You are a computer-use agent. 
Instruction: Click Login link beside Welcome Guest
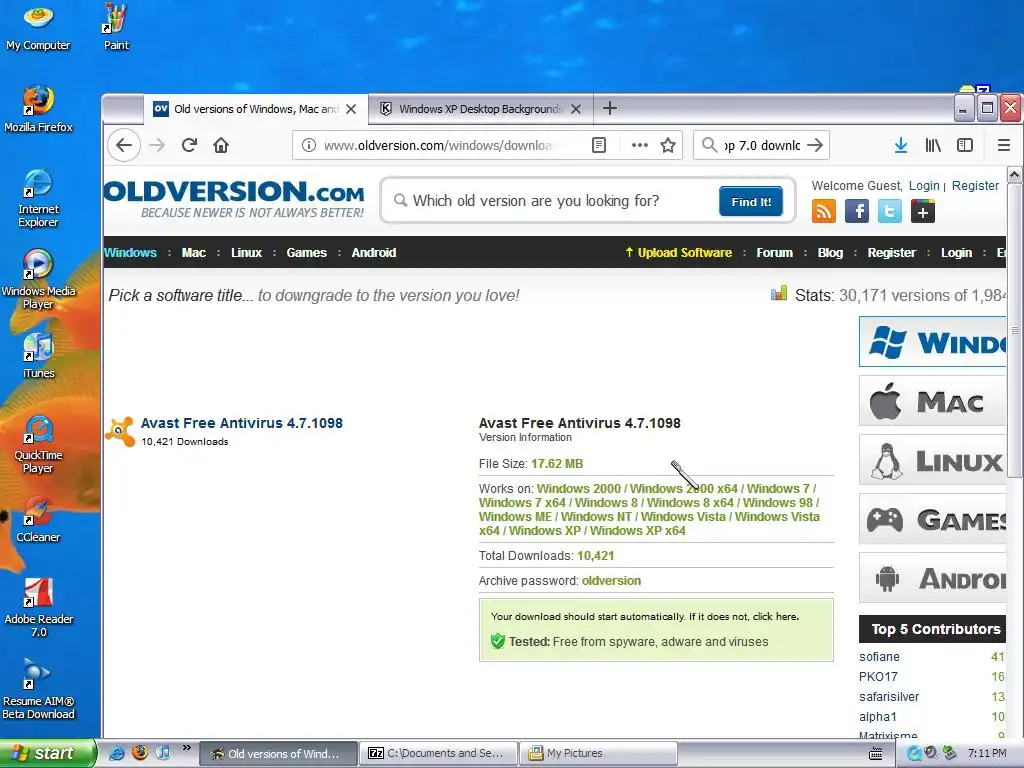tap(924, 185)
